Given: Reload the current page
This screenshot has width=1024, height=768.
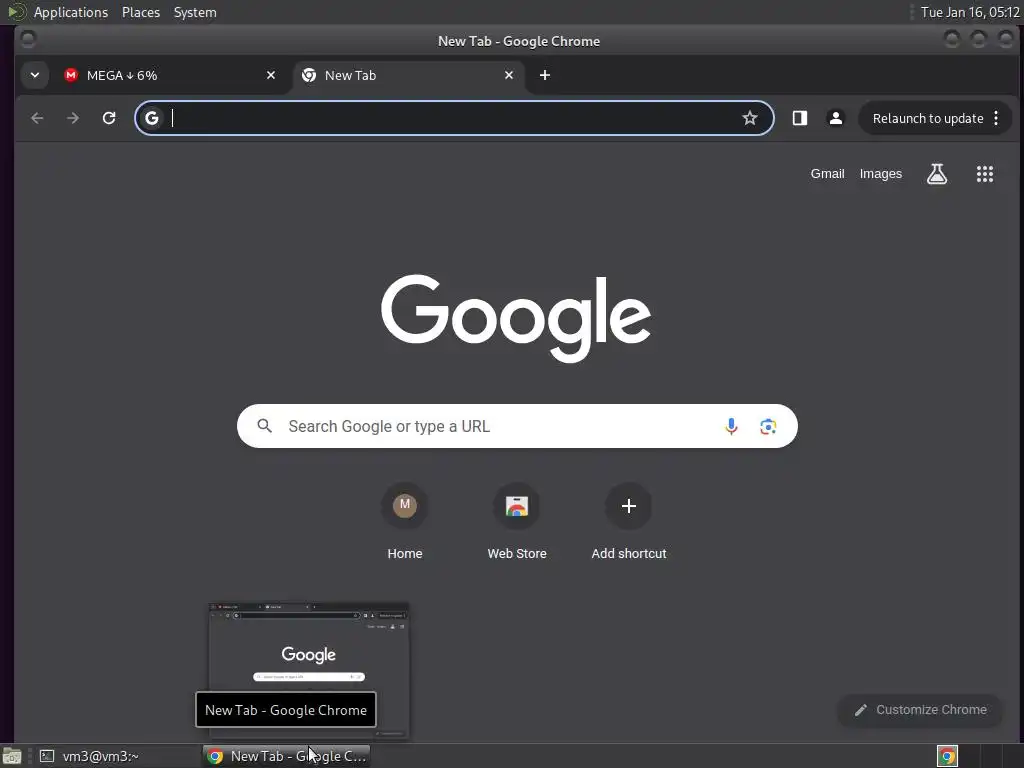Looking at the screenshot, I should click(x=109, y=118).
